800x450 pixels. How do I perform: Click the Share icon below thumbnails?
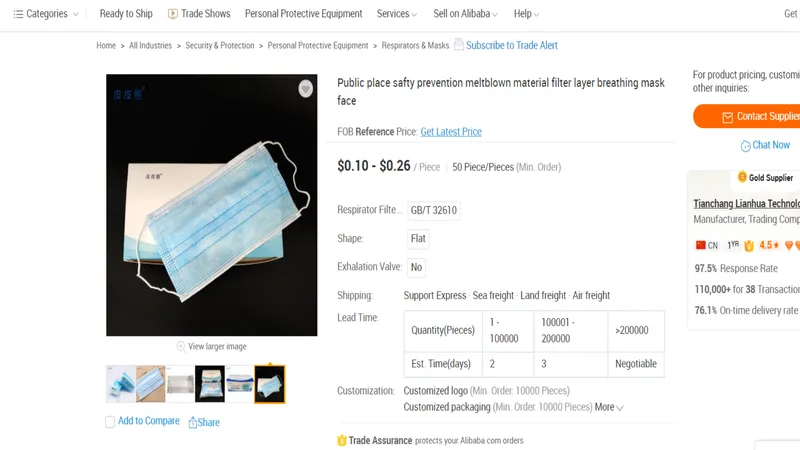(x=193, y=422)
